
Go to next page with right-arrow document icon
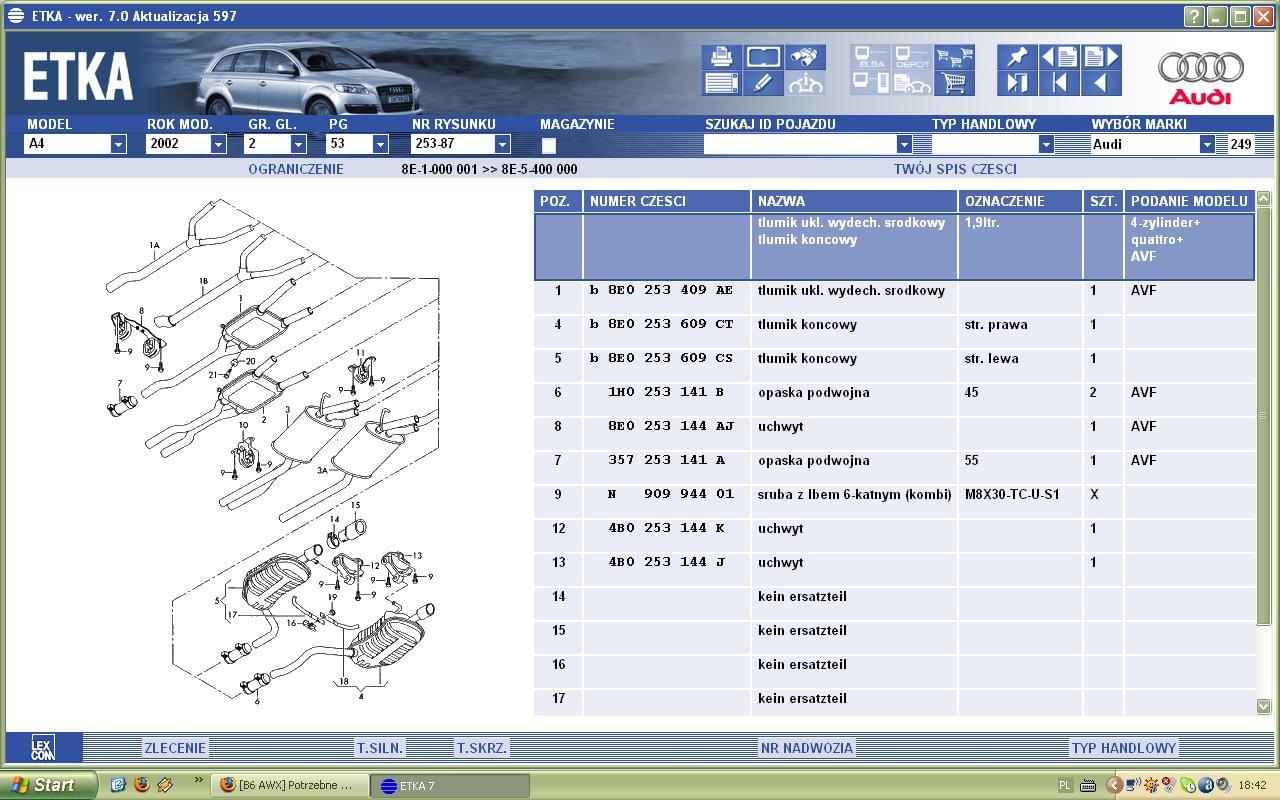coord(1101,57)
